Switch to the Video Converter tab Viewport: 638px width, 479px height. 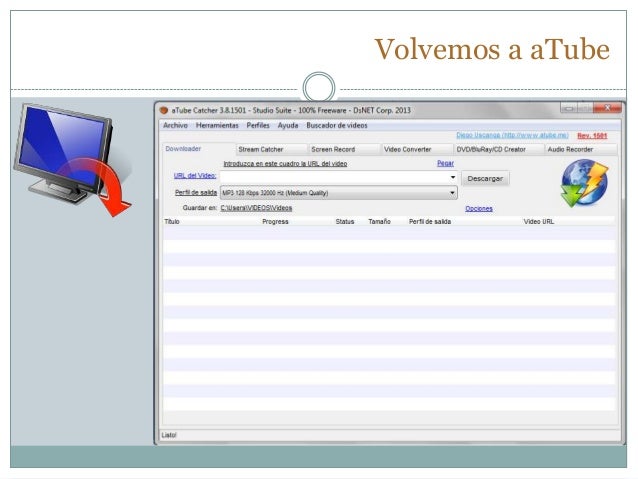[x=417, y=149]
